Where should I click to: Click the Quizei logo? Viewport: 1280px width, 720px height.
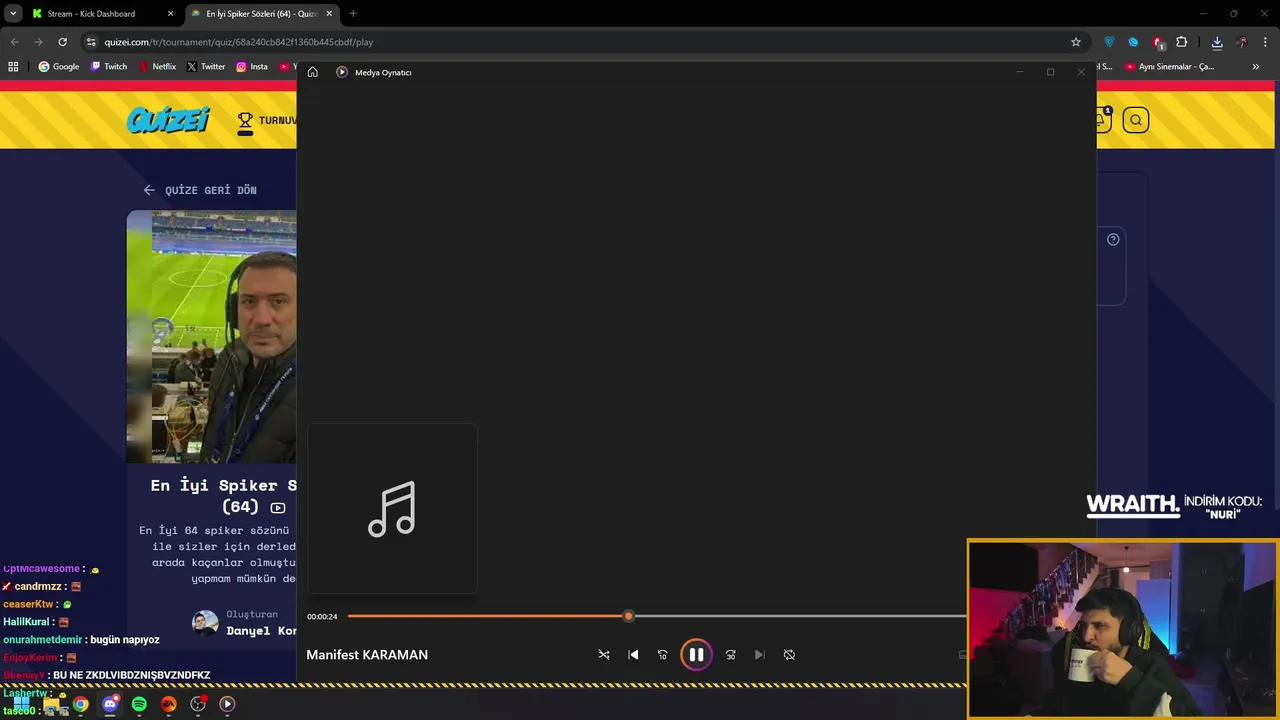[x=168, y=120]
